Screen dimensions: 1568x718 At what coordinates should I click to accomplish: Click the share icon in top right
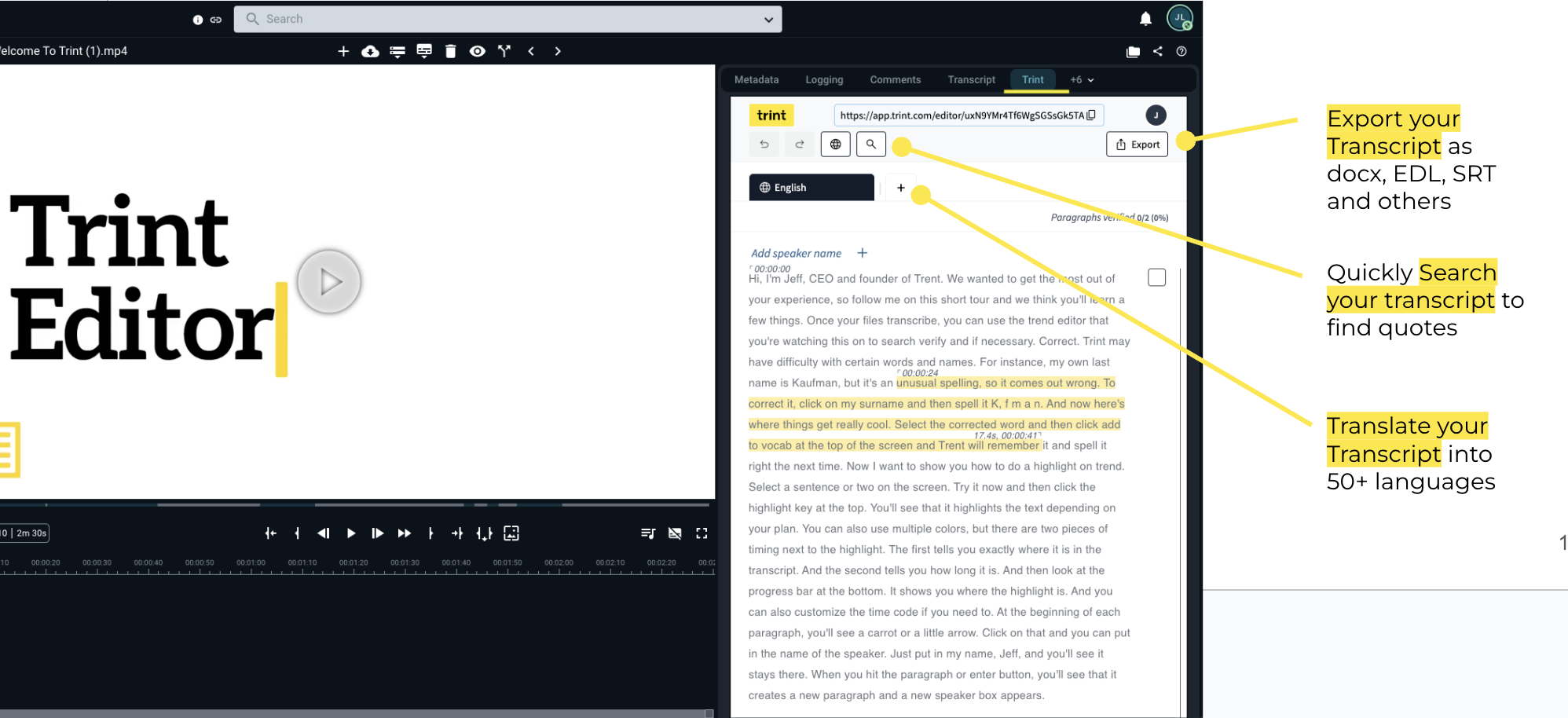click(x=1157, y=51)
